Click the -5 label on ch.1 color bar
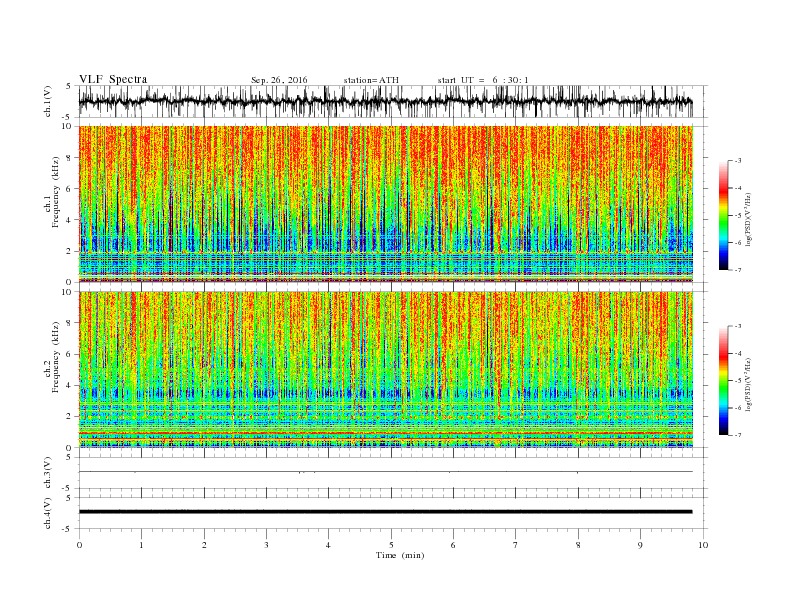Screen dimensions: 792x612 pos(738,216)
